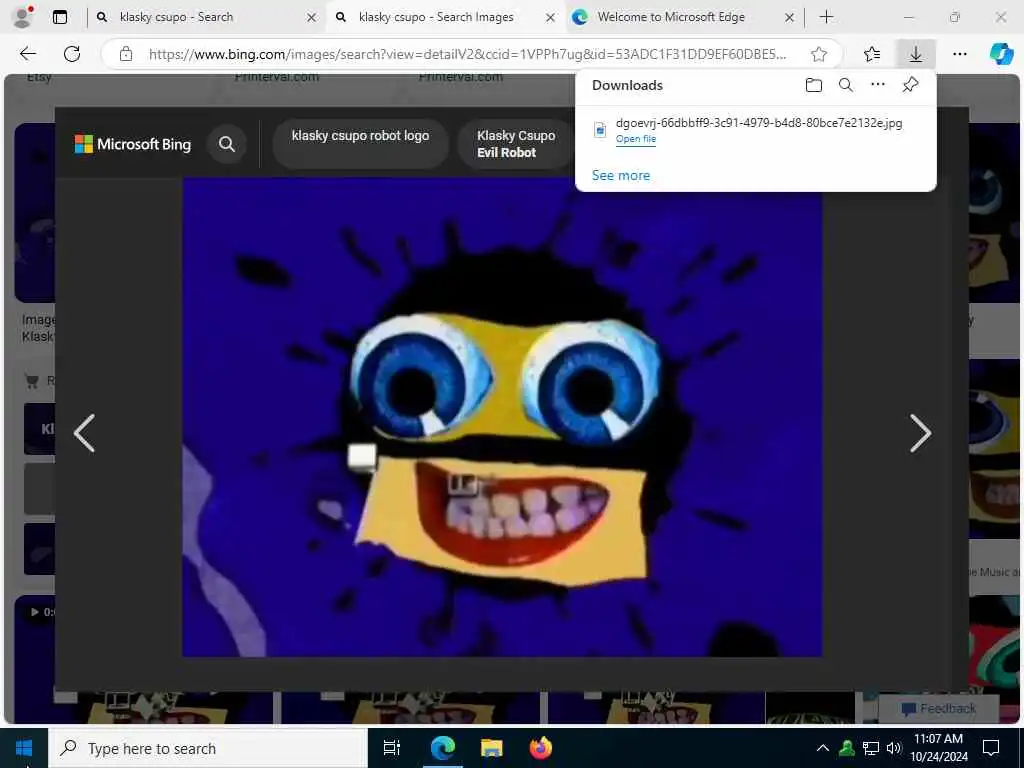The width and height of the screenshot is (1024, 768).
Task: Close the "Welcome to Microsoft Edge" tab
Action: tap(789, 18)
